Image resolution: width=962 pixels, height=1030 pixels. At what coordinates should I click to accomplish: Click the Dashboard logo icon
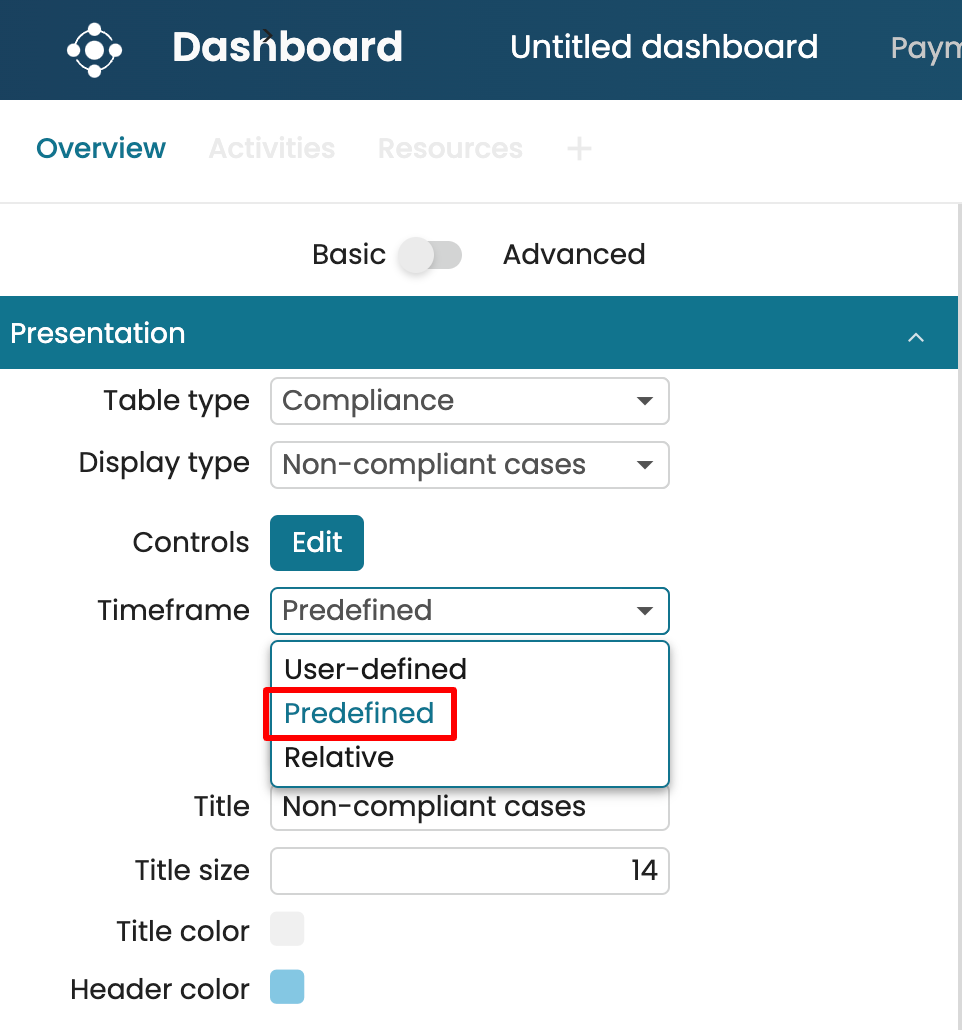tap(94, 49)
